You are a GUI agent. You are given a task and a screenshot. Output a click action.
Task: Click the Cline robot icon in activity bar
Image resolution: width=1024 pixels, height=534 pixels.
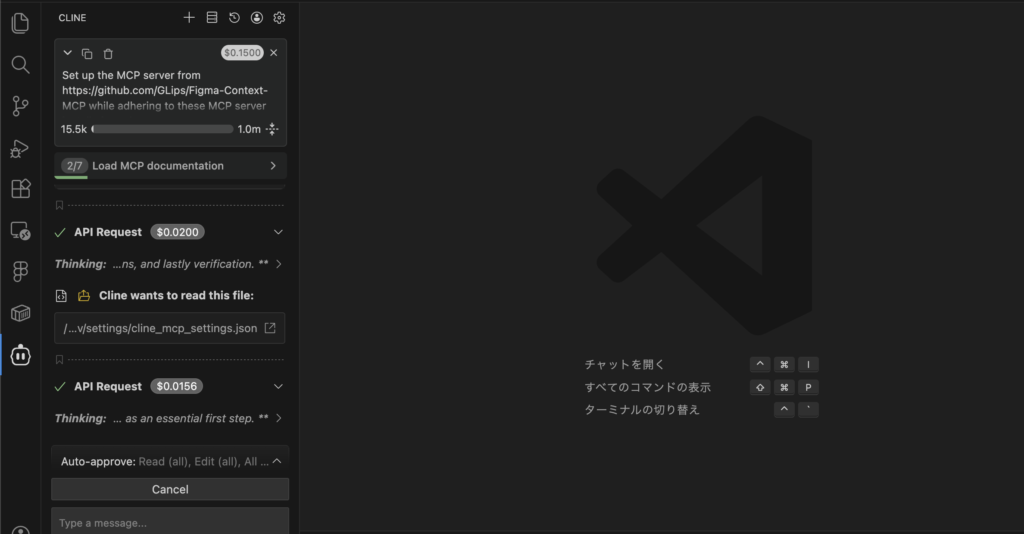click(x=20, y=354)
